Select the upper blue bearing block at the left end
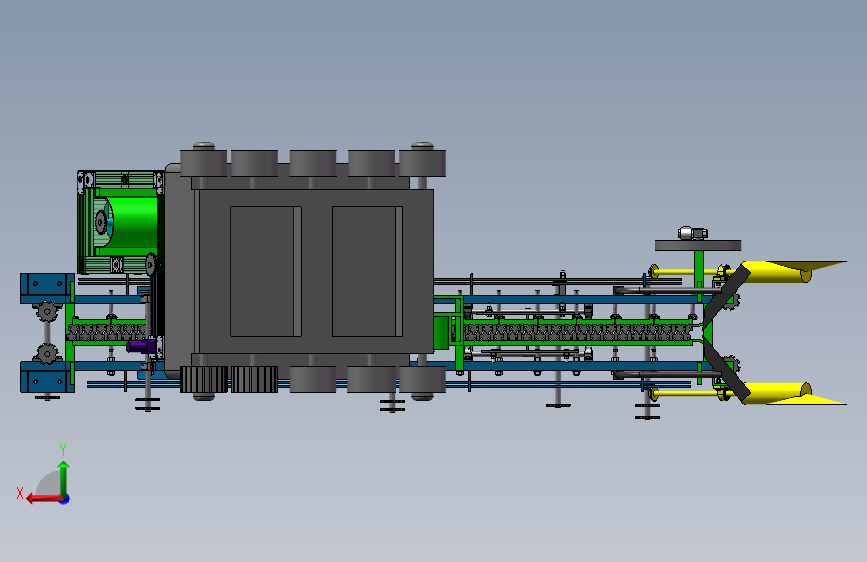 tap(47, 288)
